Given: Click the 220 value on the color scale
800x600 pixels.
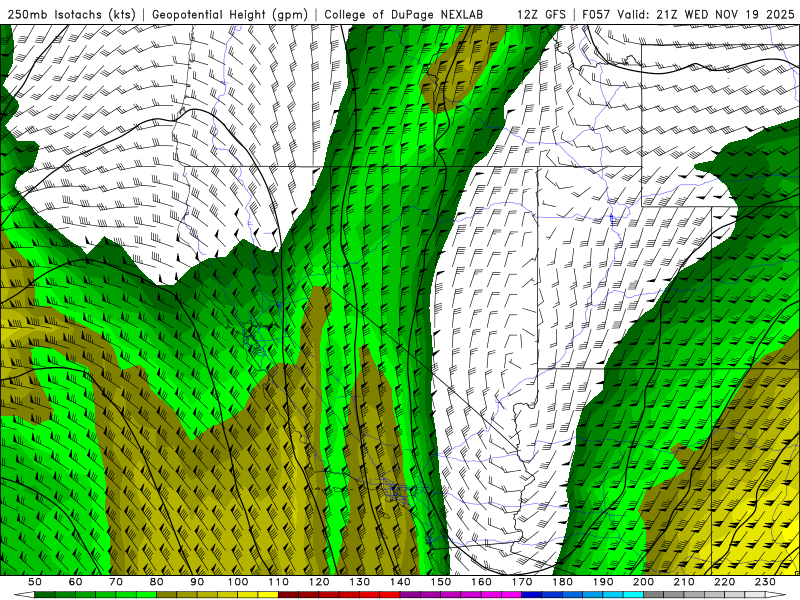Looking at the screenshot, I should click(x=724, y=582).
